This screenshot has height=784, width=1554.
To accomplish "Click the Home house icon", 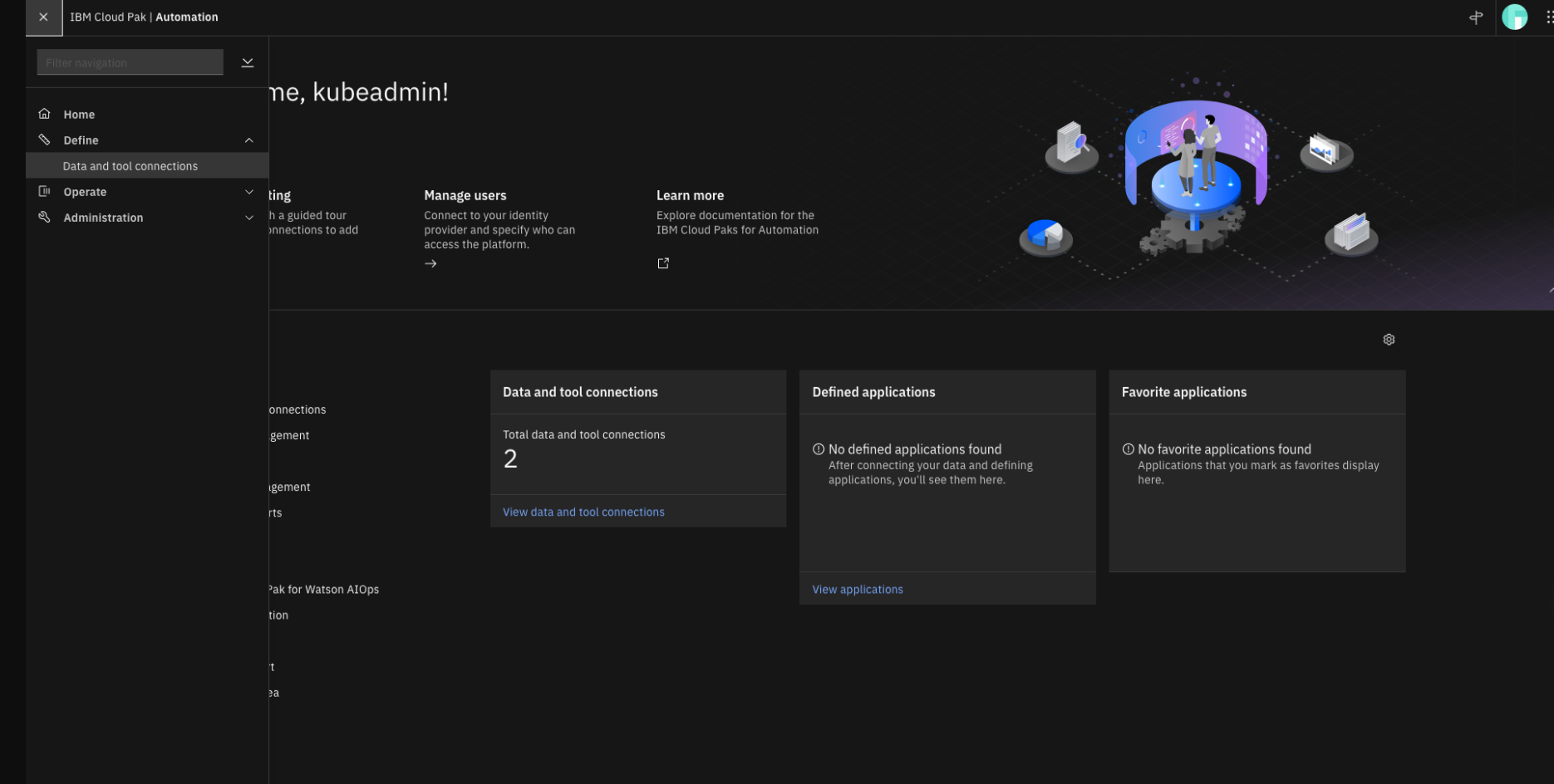I will (45, 114).
